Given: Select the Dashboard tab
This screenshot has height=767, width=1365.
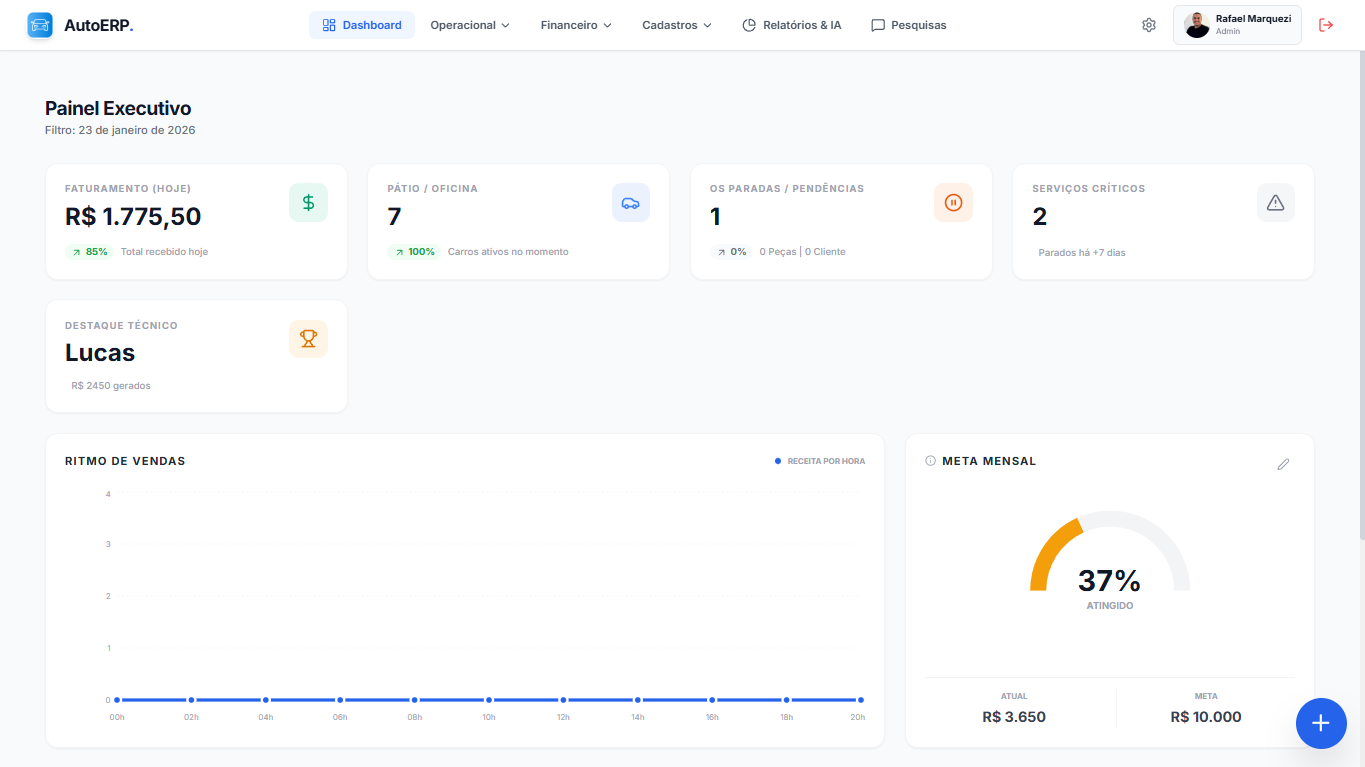Looking at the screenshot, I should coord(362,25).
